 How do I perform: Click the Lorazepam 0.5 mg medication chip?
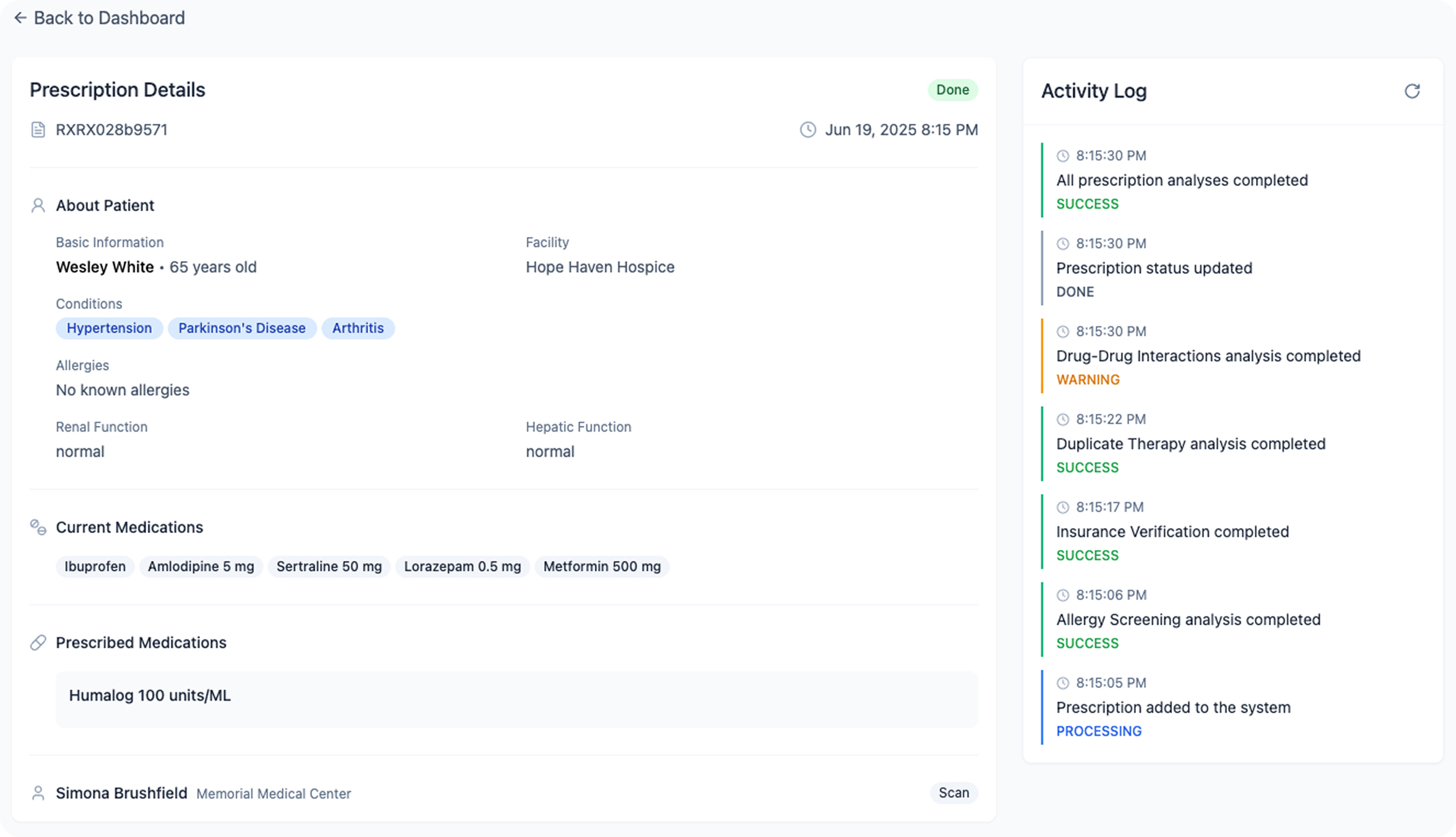(x=462, y=566)
